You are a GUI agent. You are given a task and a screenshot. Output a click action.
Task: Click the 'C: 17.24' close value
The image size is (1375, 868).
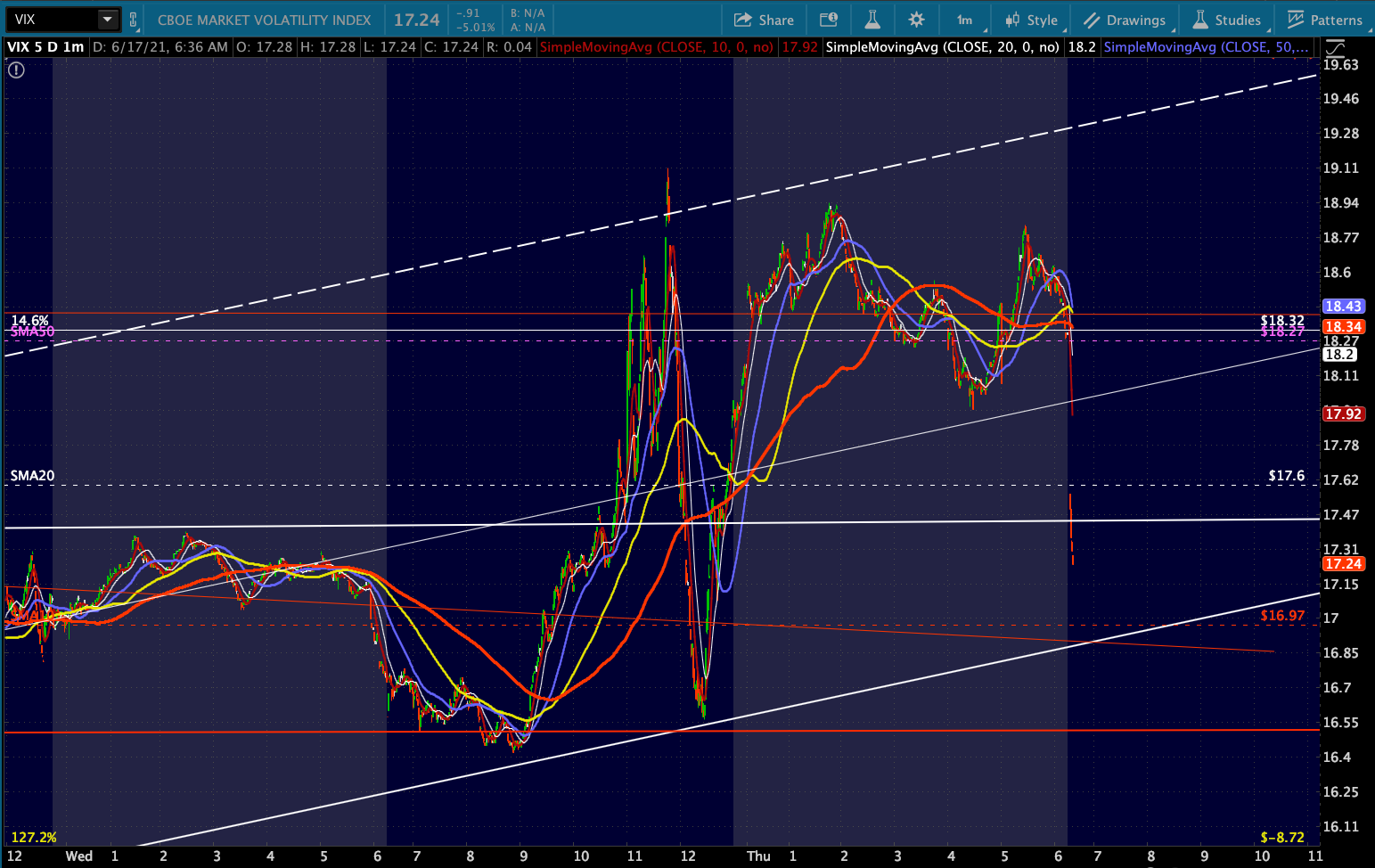(x=450, y=47)
